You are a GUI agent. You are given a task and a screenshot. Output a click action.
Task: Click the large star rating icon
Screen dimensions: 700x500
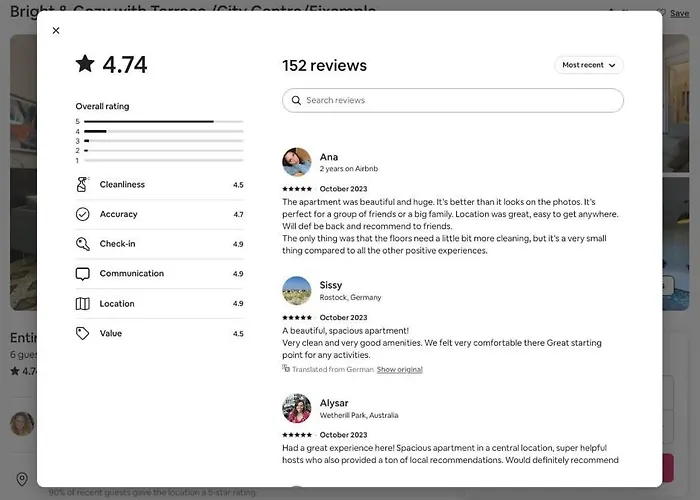(x=85, y=63)
